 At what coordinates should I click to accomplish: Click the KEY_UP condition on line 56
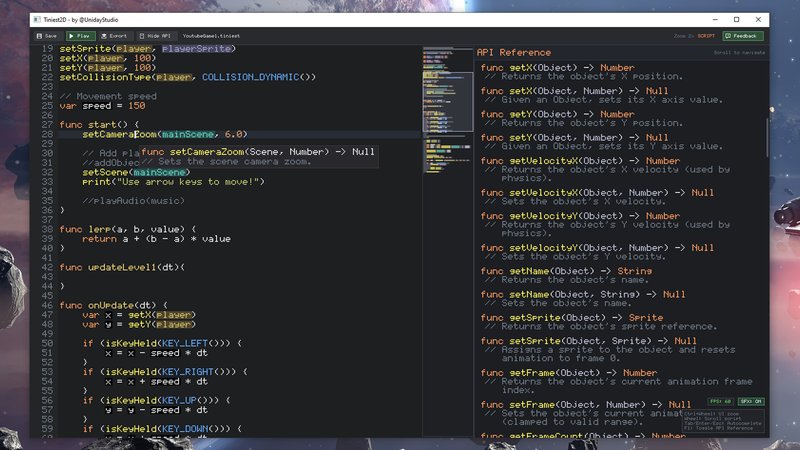(x=156, y=401)
